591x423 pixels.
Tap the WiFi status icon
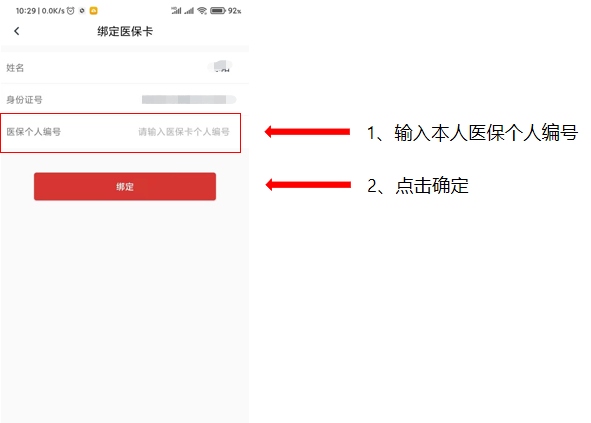(x=202, y=11)
